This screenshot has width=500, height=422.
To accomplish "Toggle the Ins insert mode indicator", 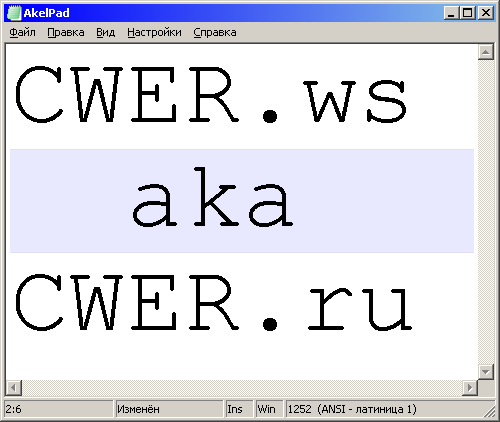I will [x=239, y=409].
